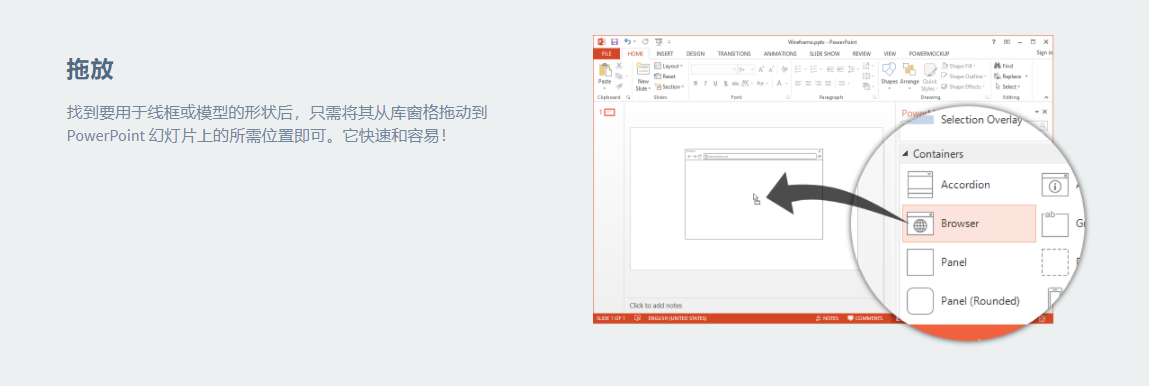
Task: Open the font name combo box
Action: point(714,70)
